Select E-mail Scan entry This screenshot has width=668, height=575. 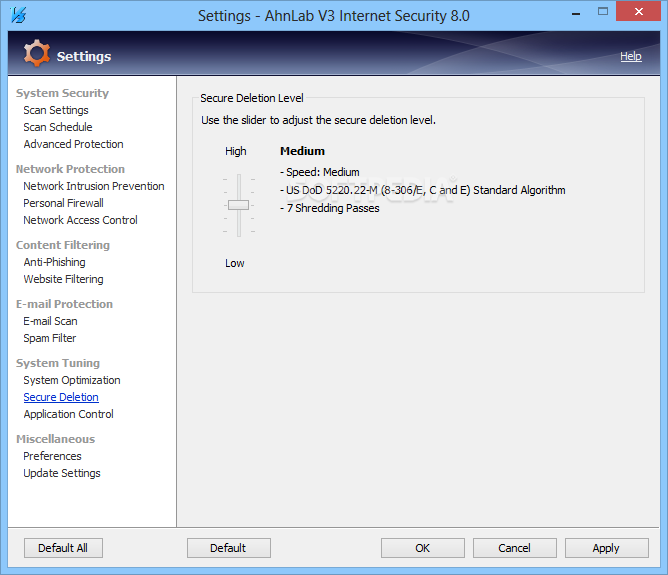[x=50, y=321]
